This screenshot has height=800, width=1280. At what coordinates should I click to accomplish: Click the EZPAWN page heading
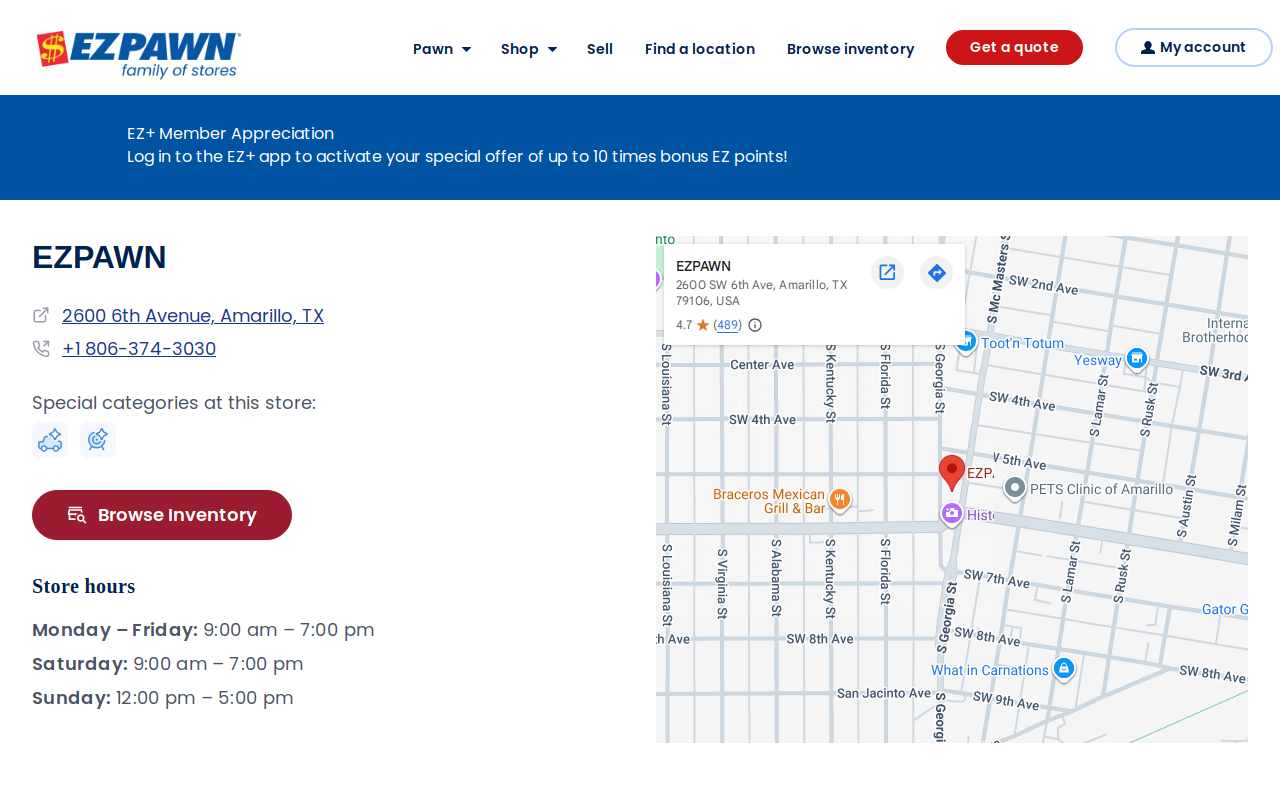(99, 257)
